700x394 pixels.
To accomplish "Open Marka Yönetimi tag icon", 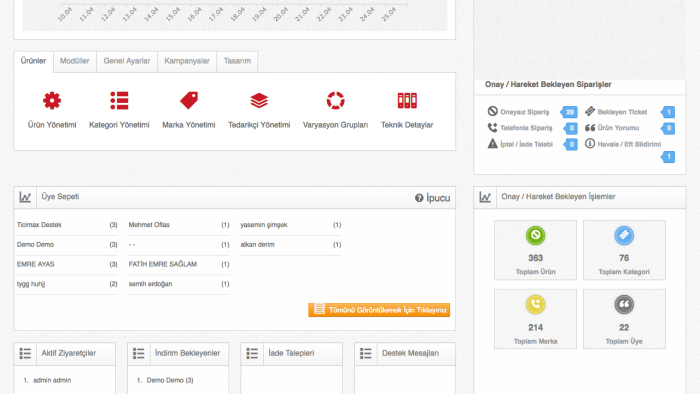I will (189, 101).
